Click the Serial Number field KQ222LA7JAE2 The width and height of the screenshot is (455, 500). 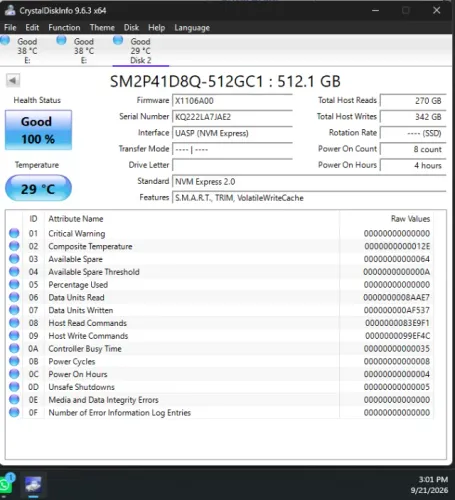[232, 117]
